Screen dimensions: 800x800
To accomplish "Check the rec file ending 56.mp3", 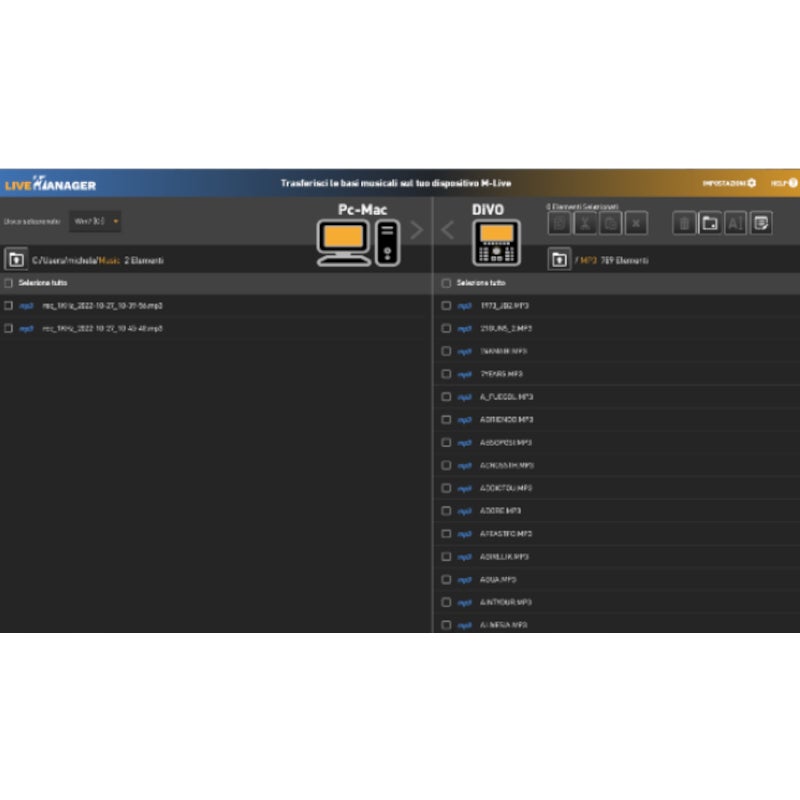I will click(x=8, y=306).
